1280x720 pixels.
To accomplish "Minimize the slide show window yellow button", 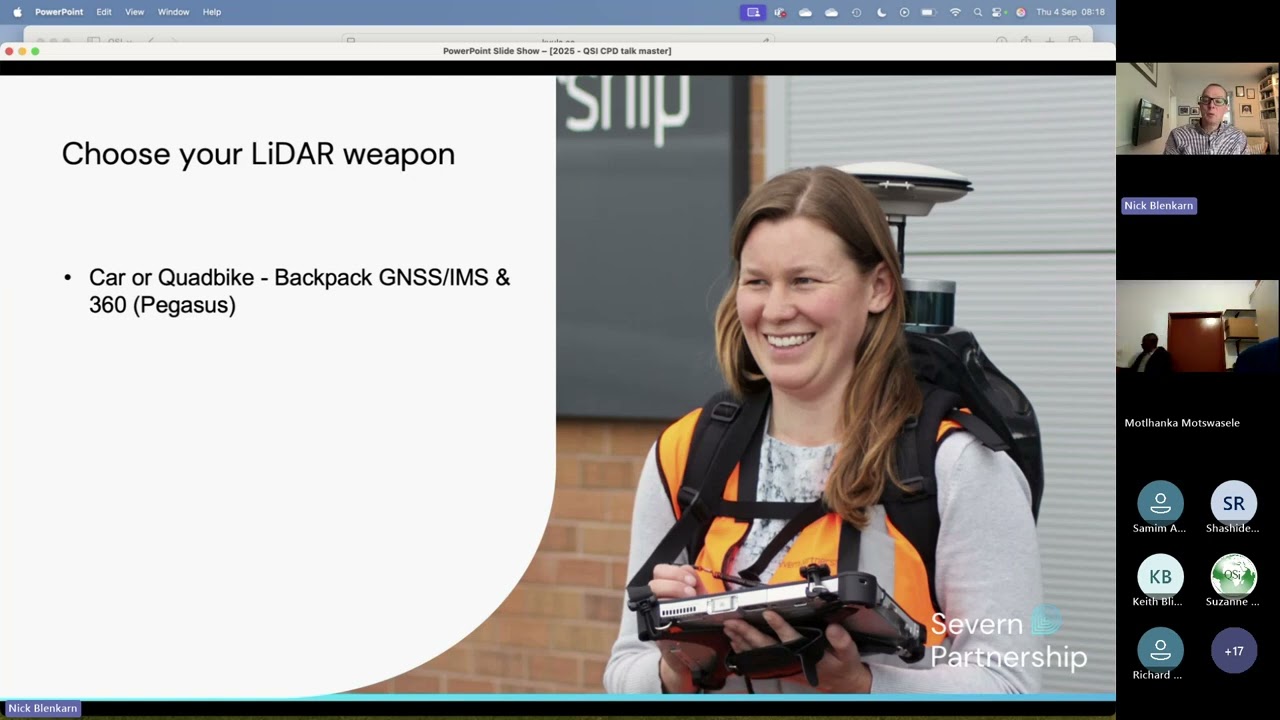I will click(x=22, y=51).
